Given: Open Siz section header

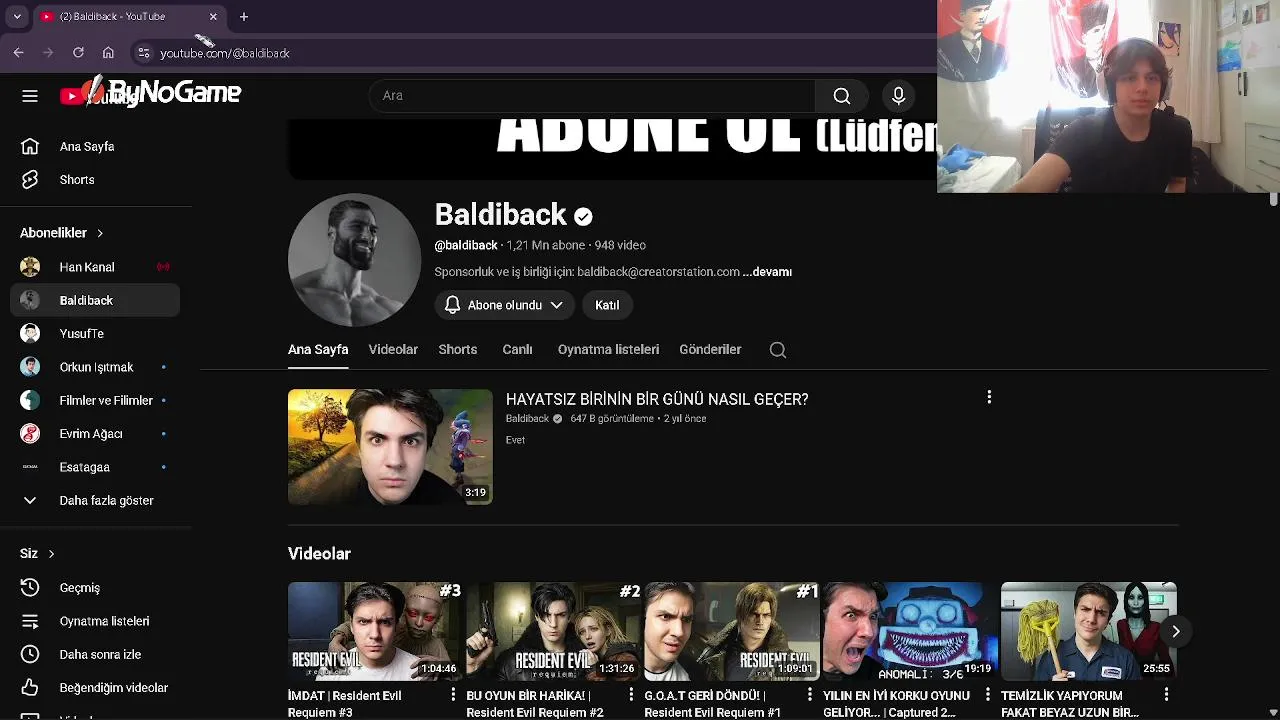Looking at the screenshot, I should [x=37, y=553].
